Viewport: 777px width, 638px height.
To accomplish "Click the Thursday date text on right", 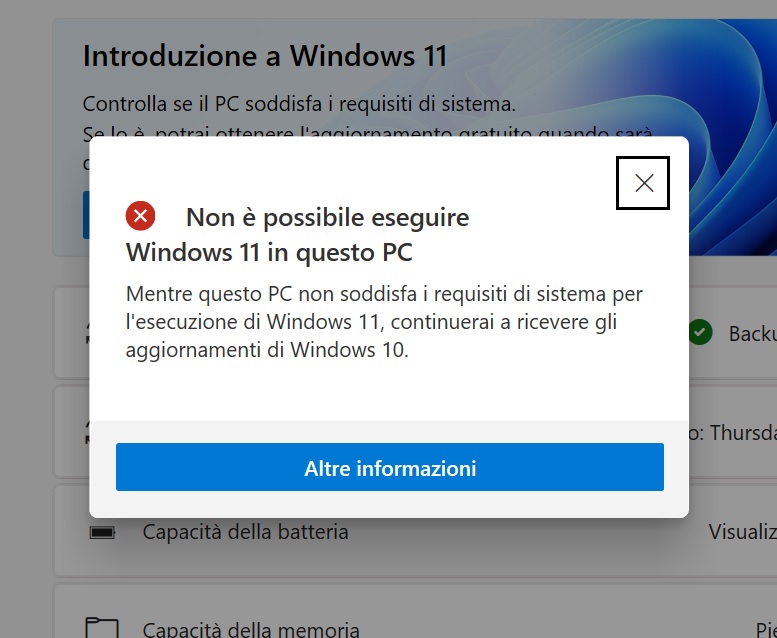I will coord(733,433).
